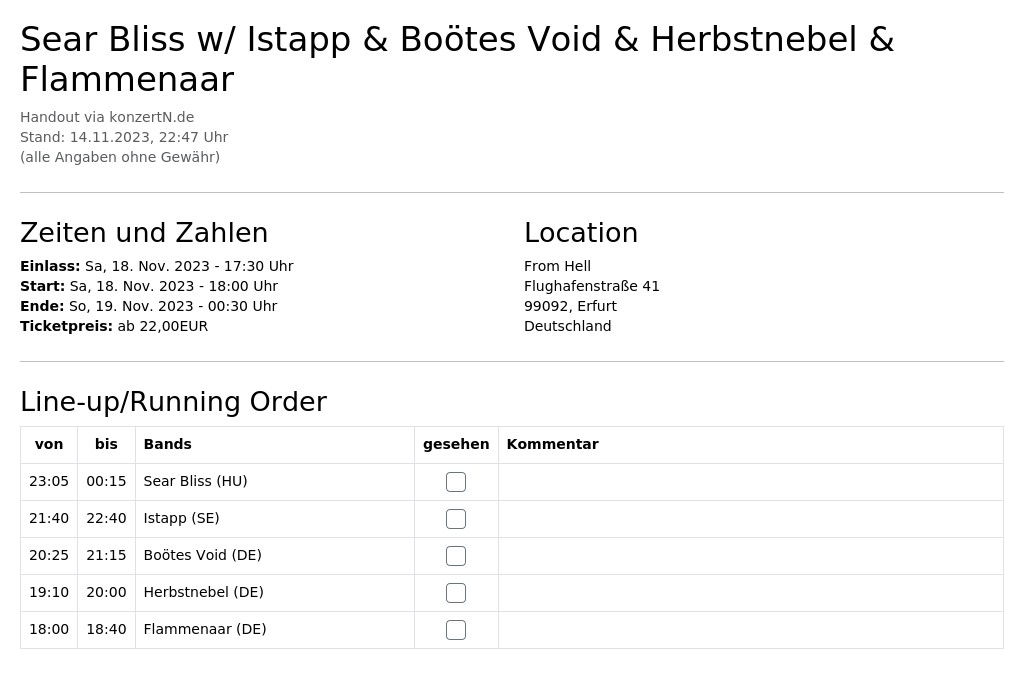The width and height of the screenshot is (1024, 685).
Task: Click the Kommentar cell for Istapp
Action: tap(751, 519)
